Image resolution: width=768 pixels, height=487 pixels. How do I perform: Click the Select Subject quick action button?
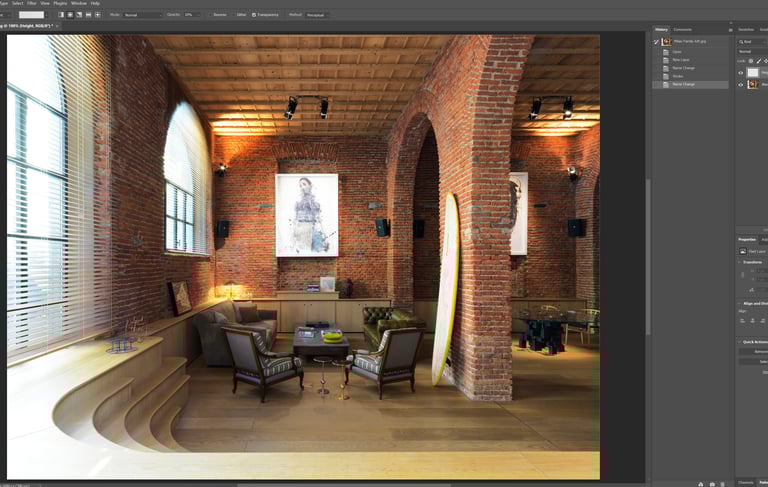[x=754, y=362]
